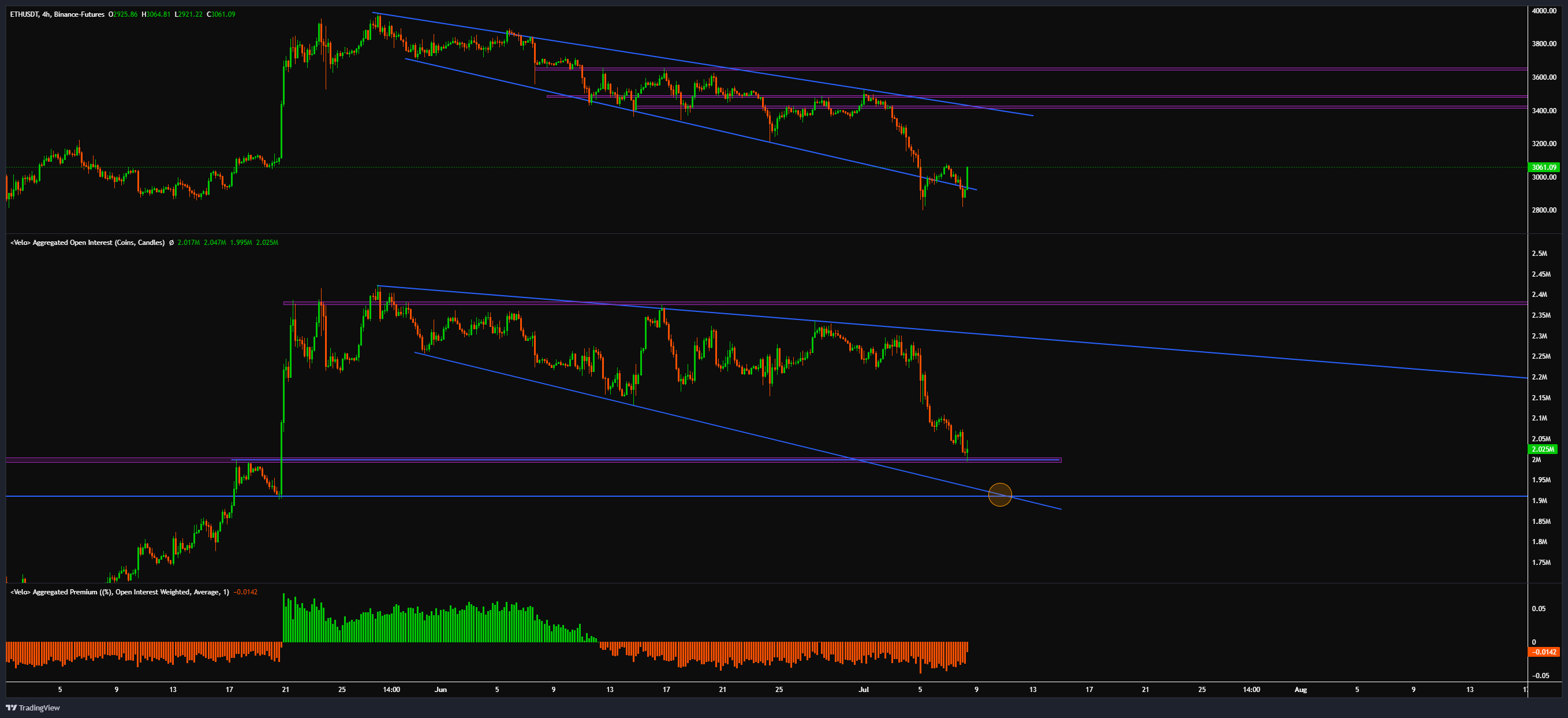Click the orange circle marker on open interest chart

[x=999, y=494]
